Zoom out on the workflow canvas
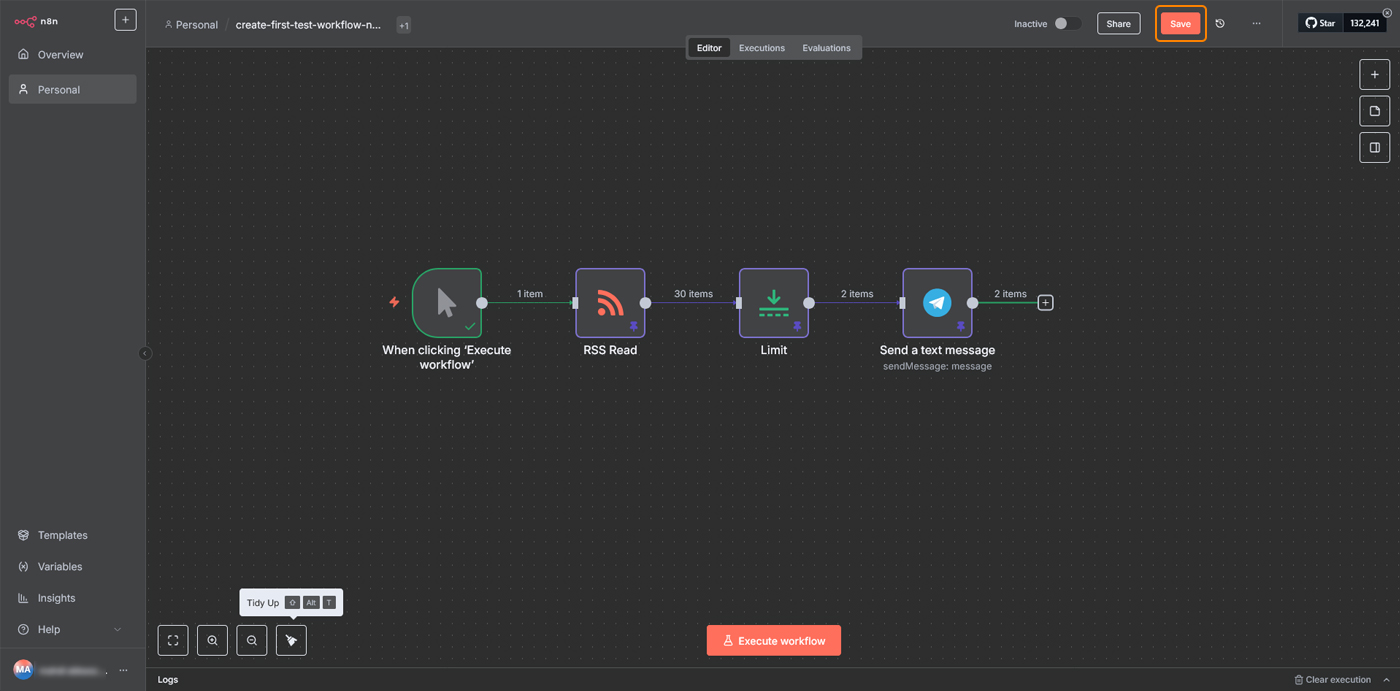This screenshot has height=691, width=1400. point(252,640)
